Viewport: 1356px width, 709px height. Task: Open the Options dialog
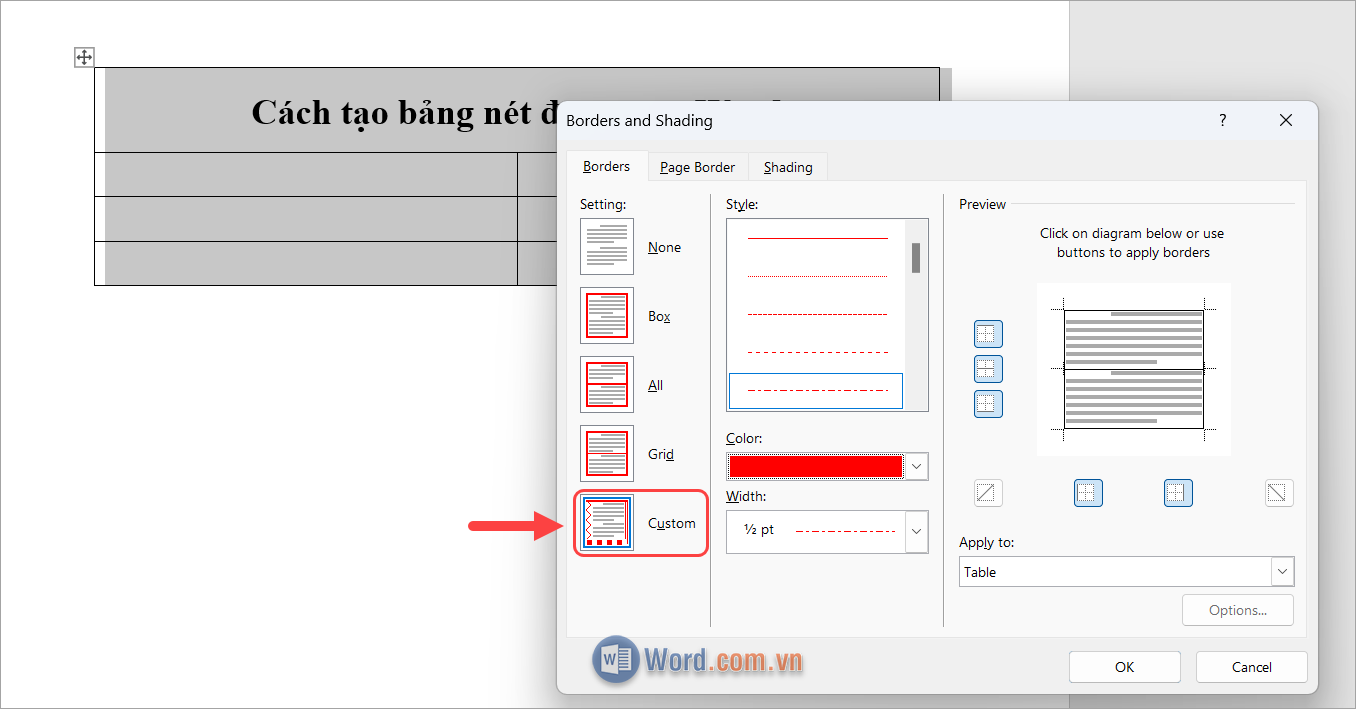[x=1237, y=610]
